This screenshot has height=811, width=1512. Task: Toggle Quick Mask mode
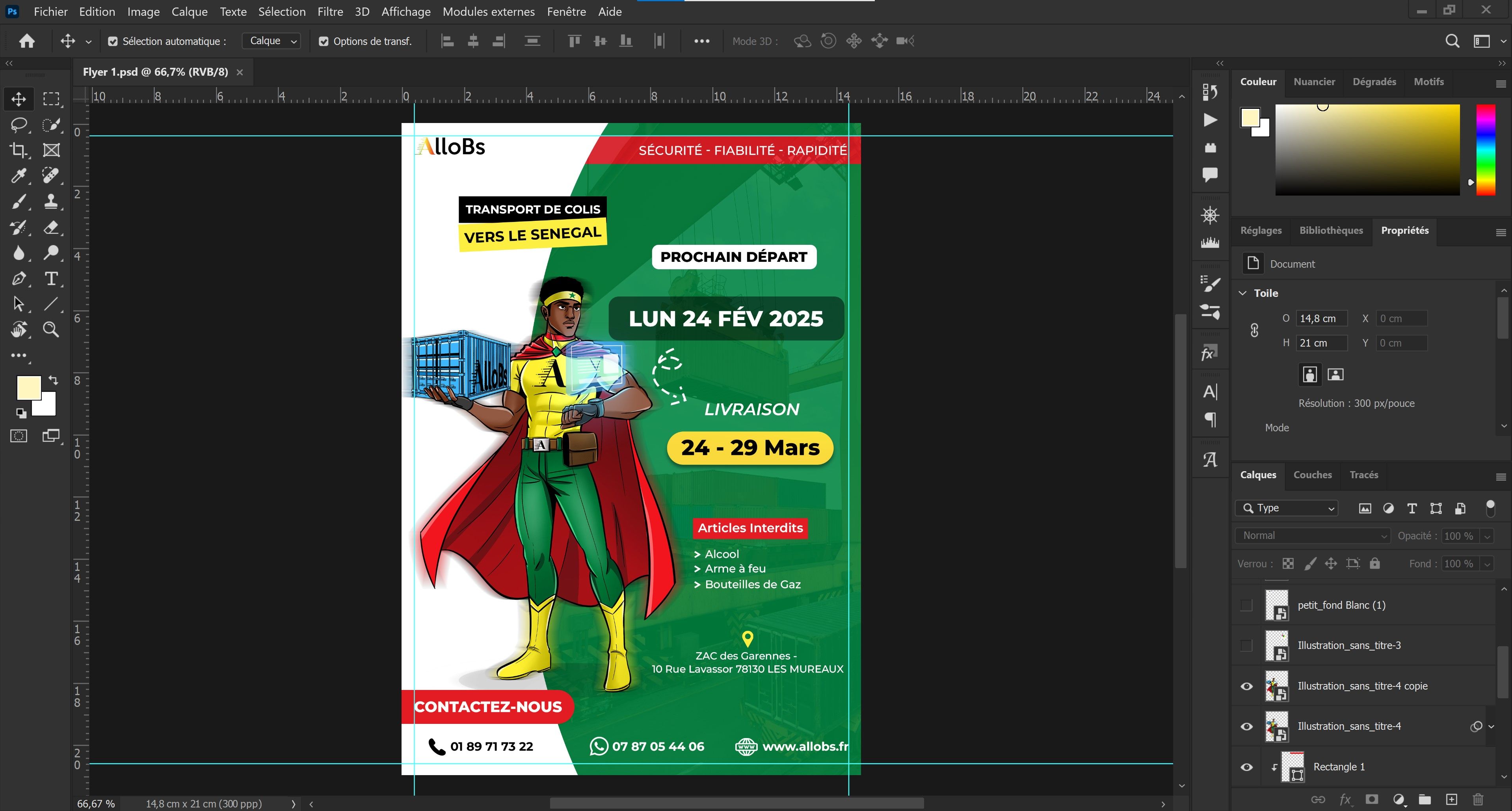click(19, 436)
